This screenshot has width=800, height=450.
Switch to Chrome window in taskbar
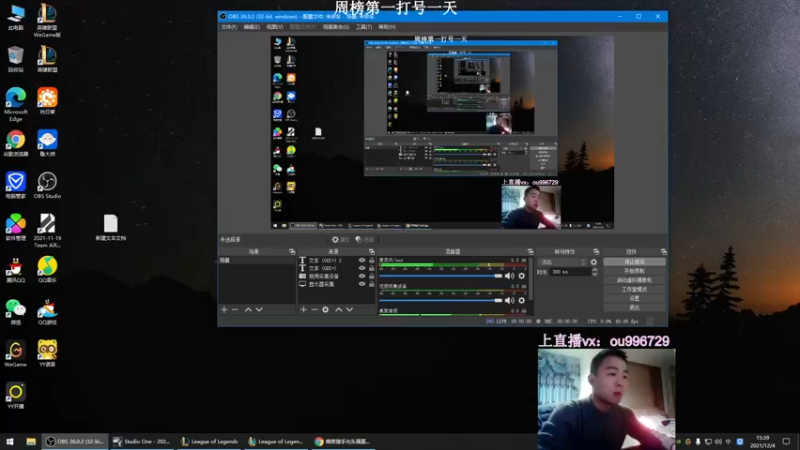point(342,441)
